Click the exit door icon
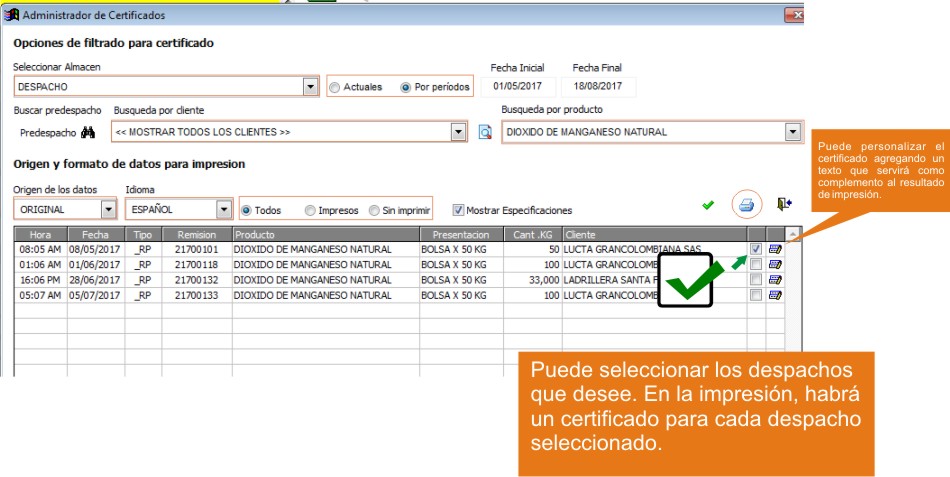950x477 pixels. point(784,204)
